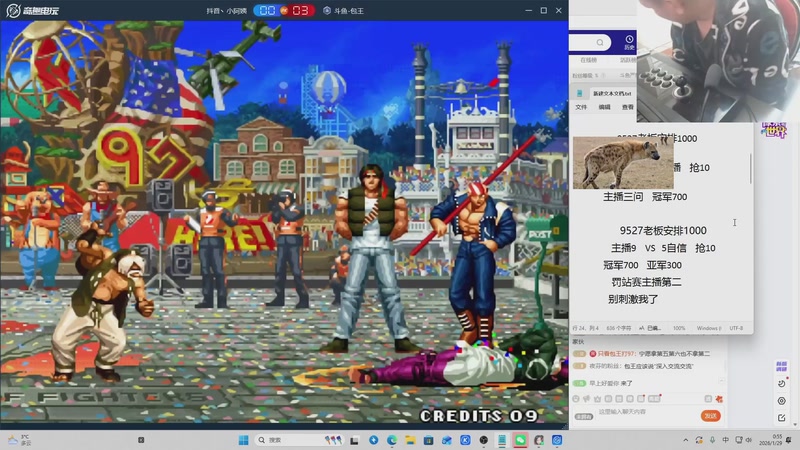Toggle the 中 input method indicator
800x450 pixels.
click(x=726, y=440)
